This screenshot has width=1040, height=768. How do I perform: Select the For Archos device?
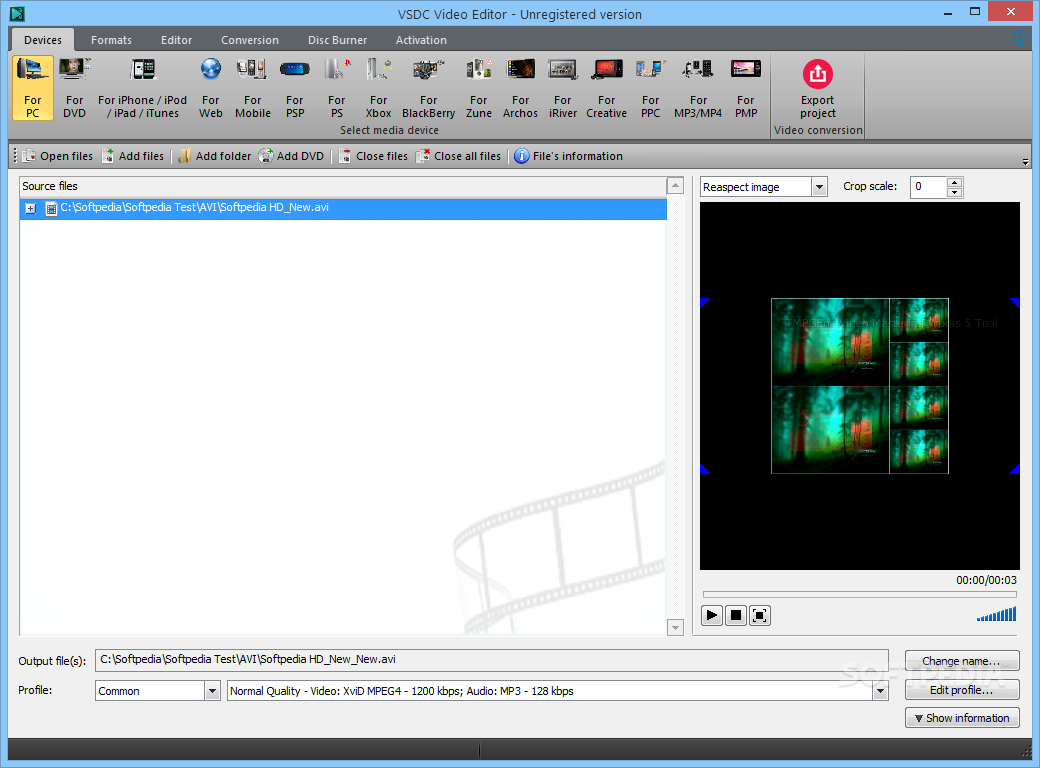(521, 88)
